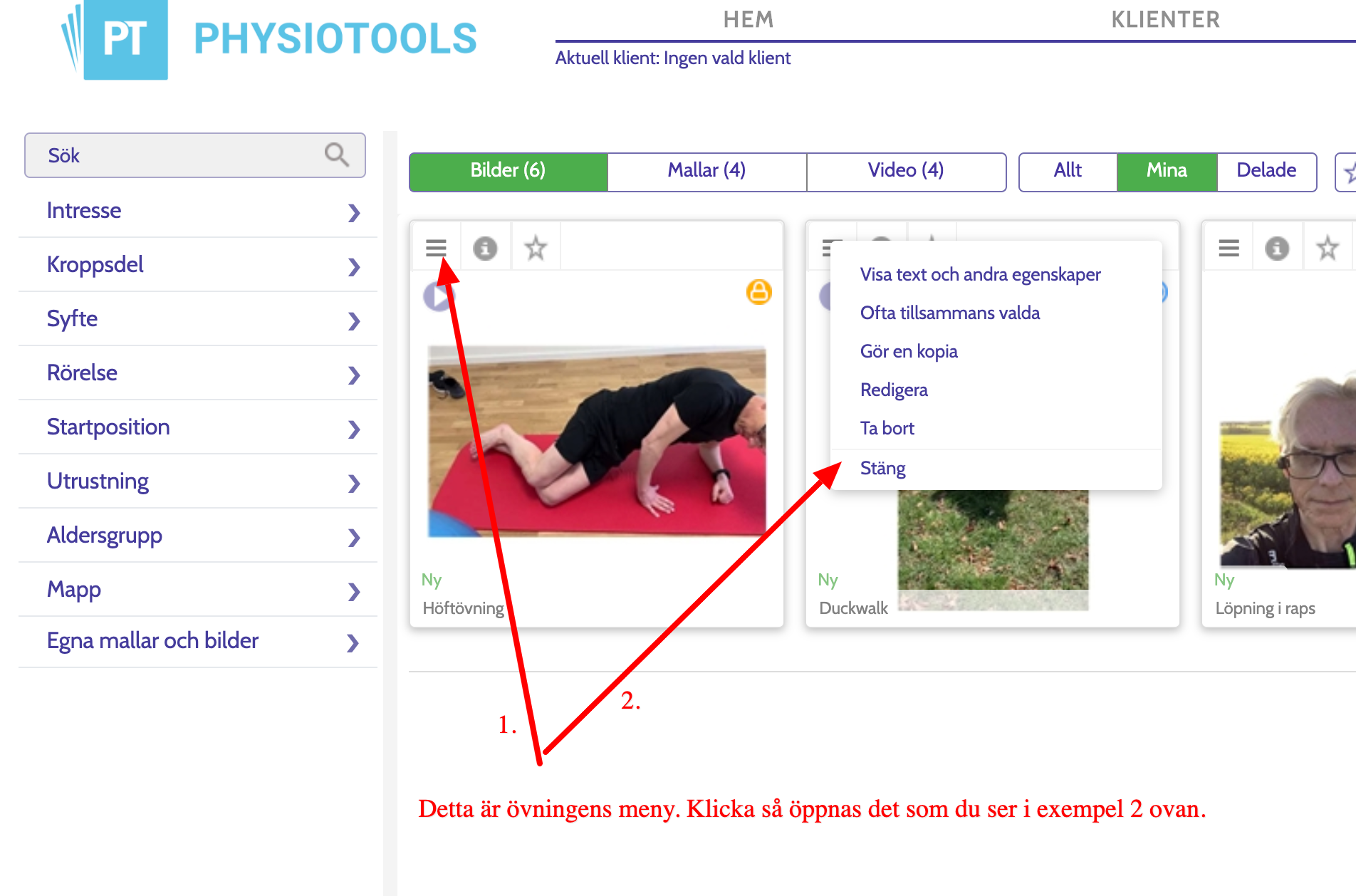Open the Höftövning exercise image

click(597, 442)
